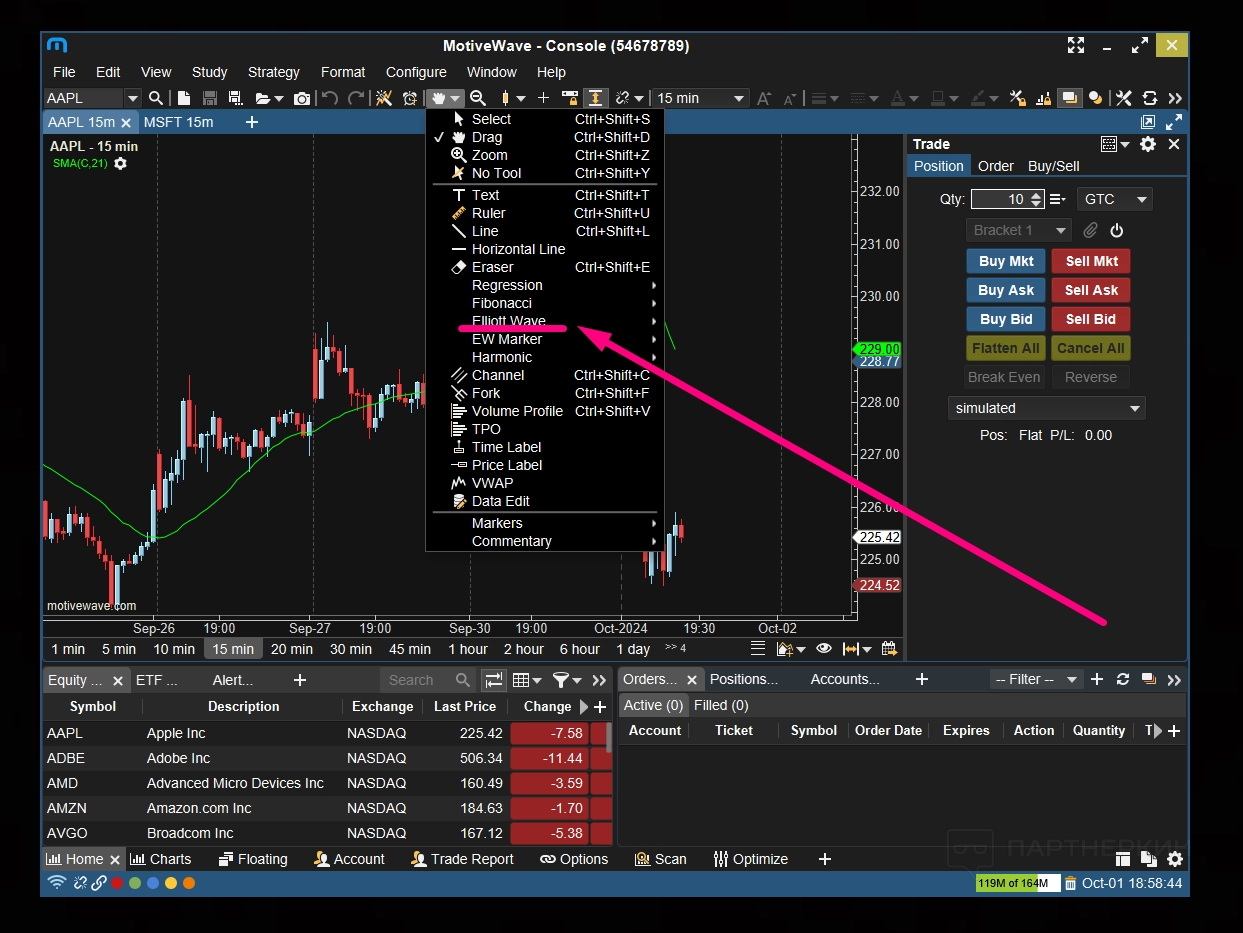This screenshot has height=933, width=1243.
Task: Choose Horizontal Line from tool menu
Action: (x=545, y=249)
